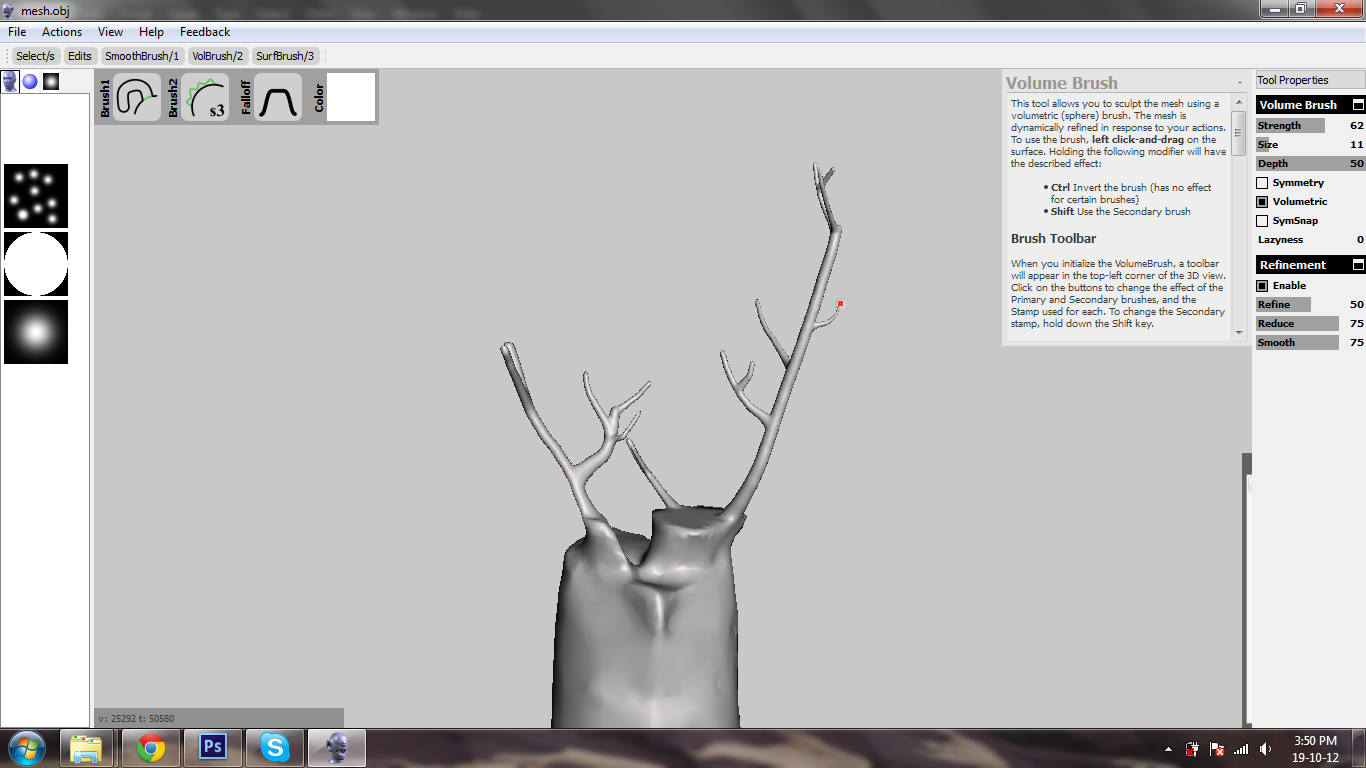Switch to SurfBrush/3 tool
This screenshot has height=768, width=1366.
point(285,56)
